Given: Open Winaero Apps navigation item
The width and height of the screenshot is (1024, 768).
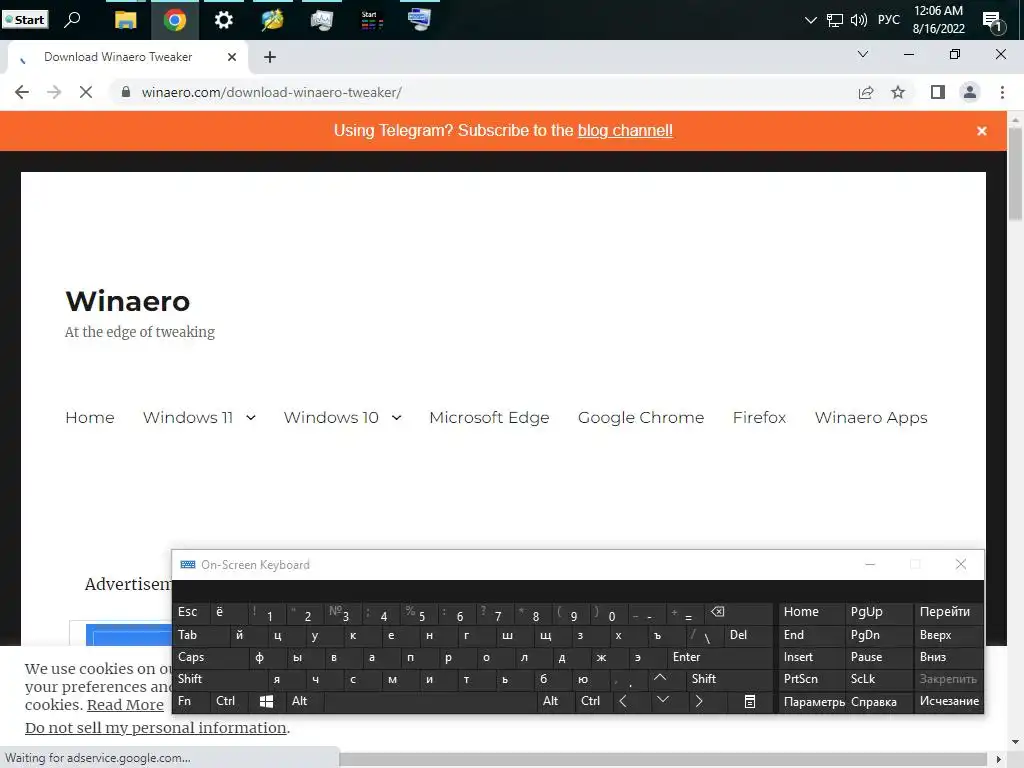Looking at the screenshot, I should 871,417.
